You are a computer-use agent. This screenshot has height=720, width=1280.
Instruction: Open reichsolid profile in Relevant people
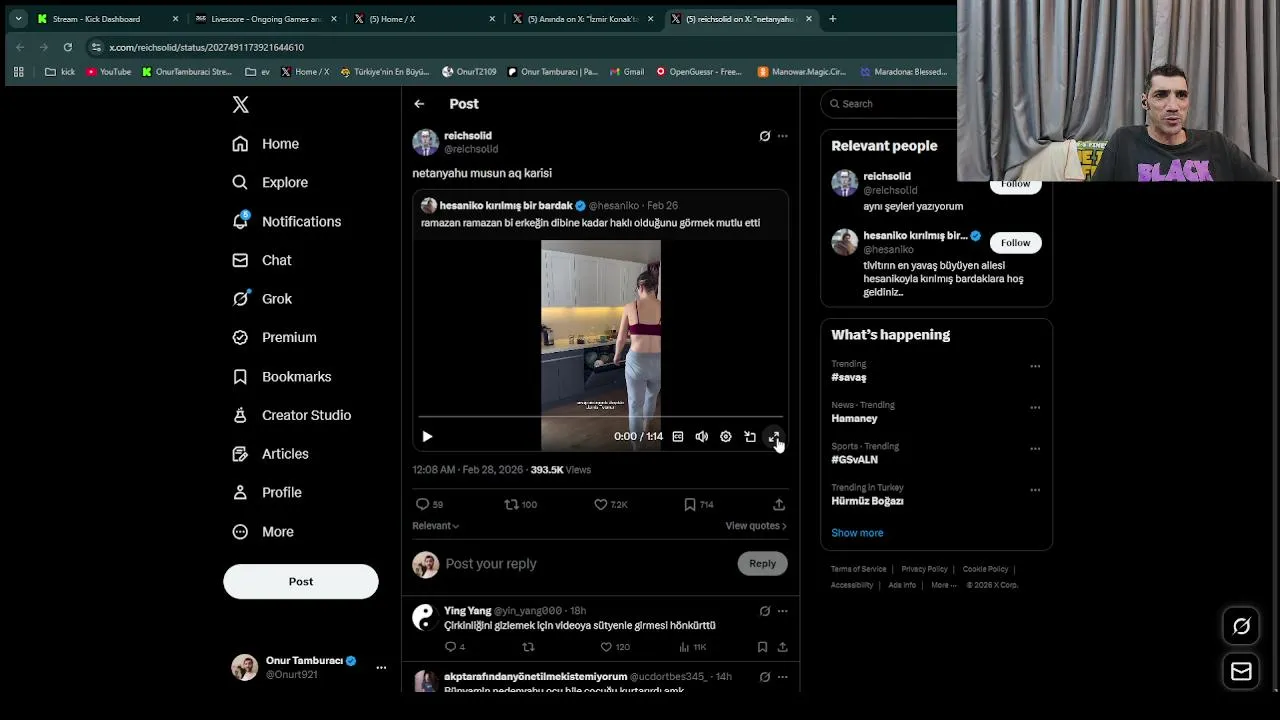click(887, 177)
